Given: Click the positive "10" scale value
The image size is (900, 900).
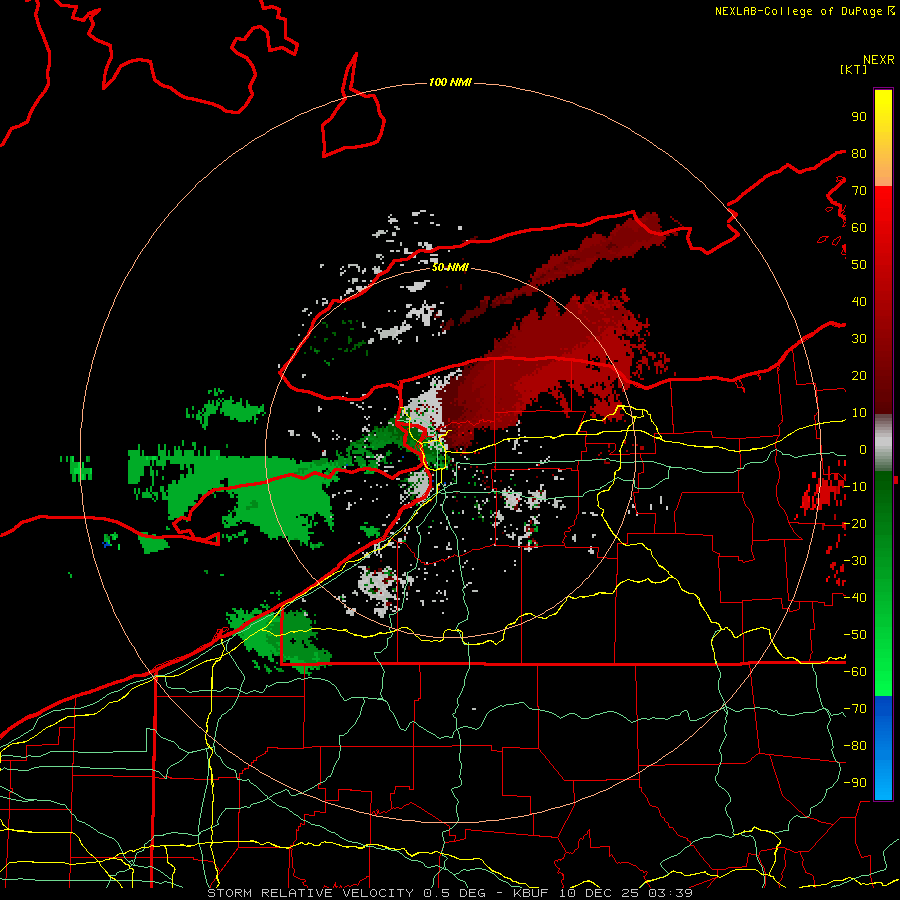Looking at the screenshot, I should click(859, 413).
